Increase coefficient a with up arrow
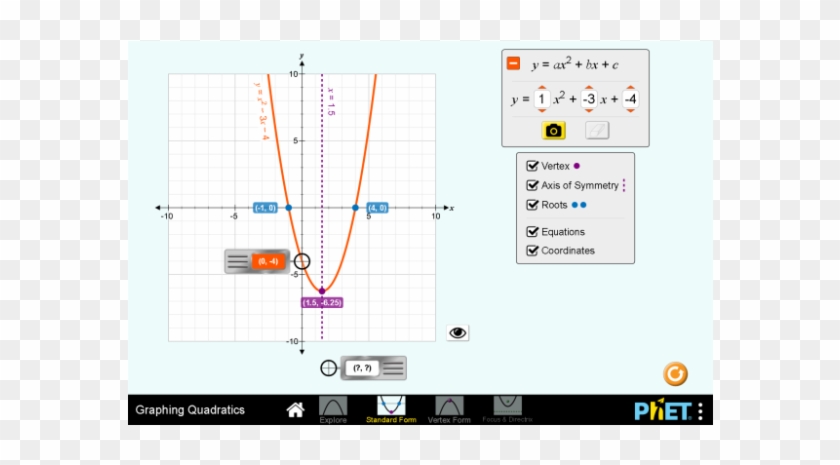The height and width of the screenshot is (465, 840). pyautogui.click(x=541, y=87)
